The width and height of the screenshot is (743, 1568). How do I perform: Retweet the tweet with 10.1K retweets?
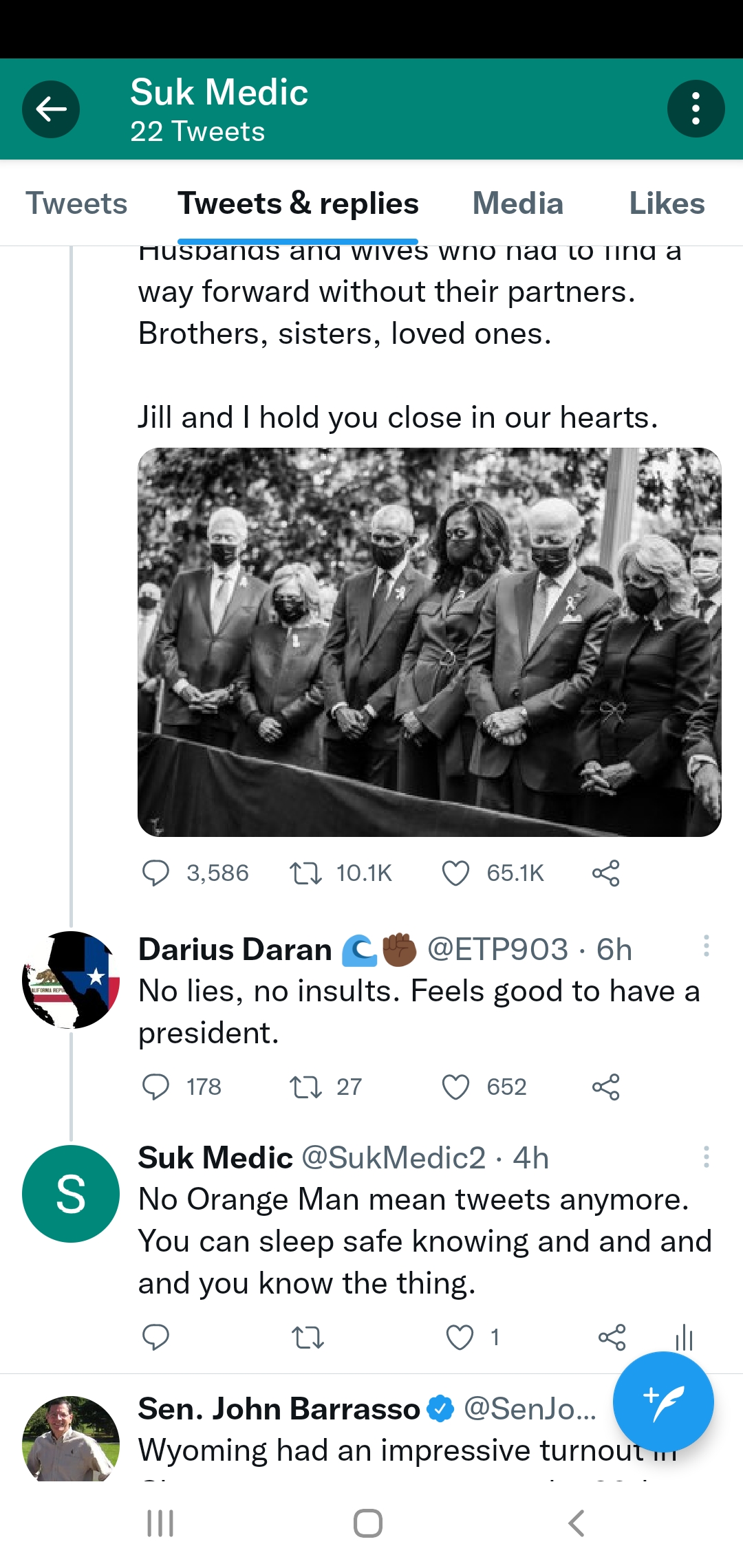[x=305, y=873]
